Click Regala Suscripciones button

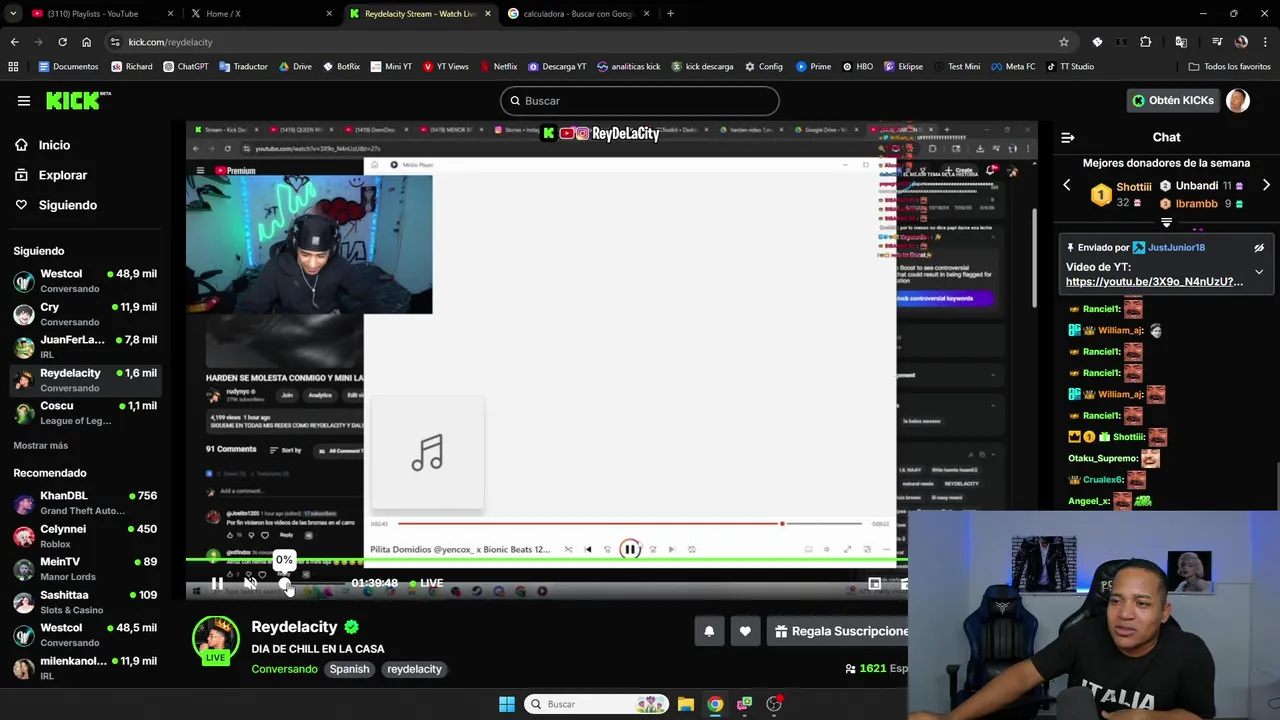pos(839,631)
